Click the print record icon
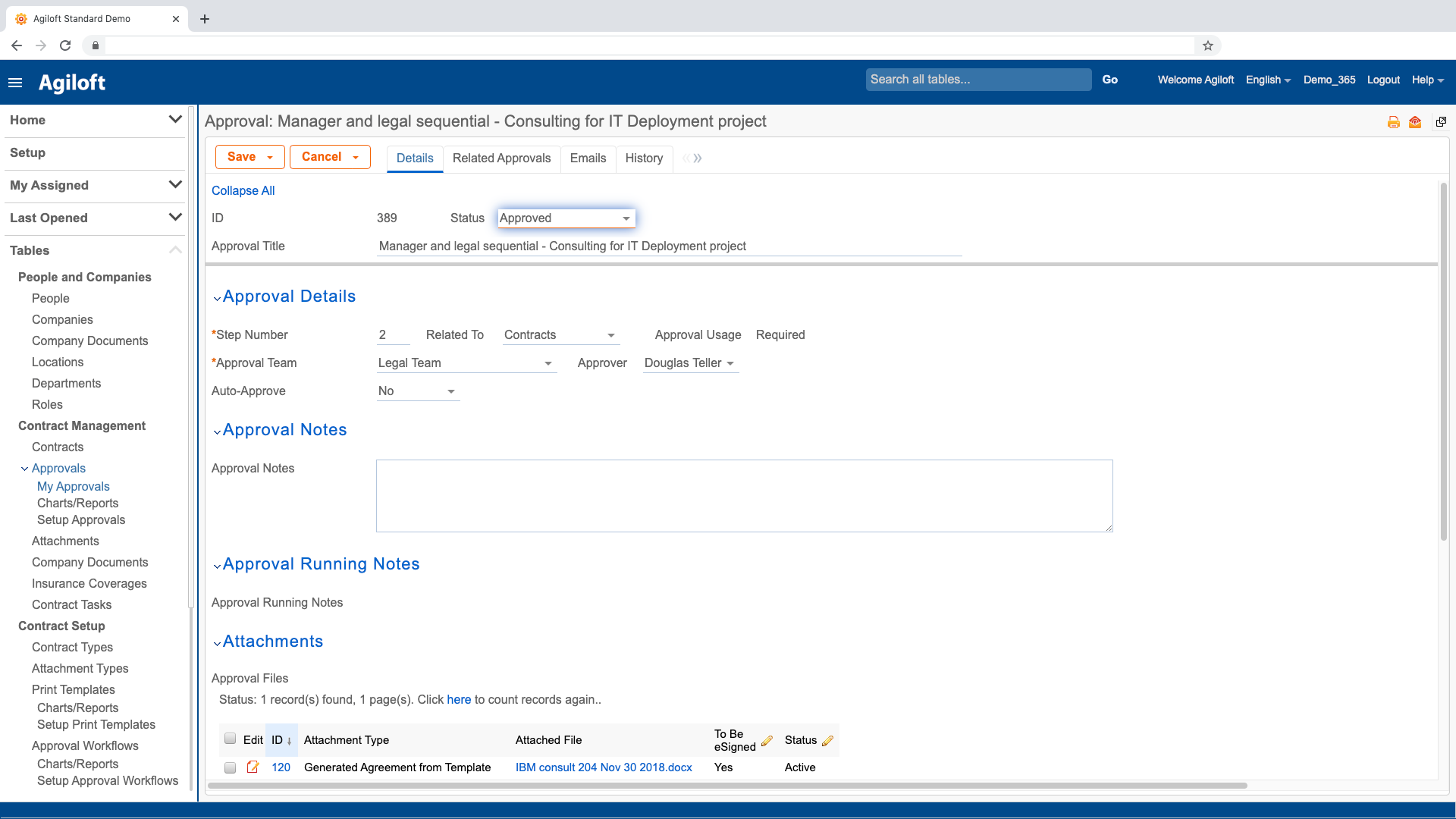Image resolution: width=1456 pixels, height=819 pixels. pyautogui.click(x=1393, y=121)
